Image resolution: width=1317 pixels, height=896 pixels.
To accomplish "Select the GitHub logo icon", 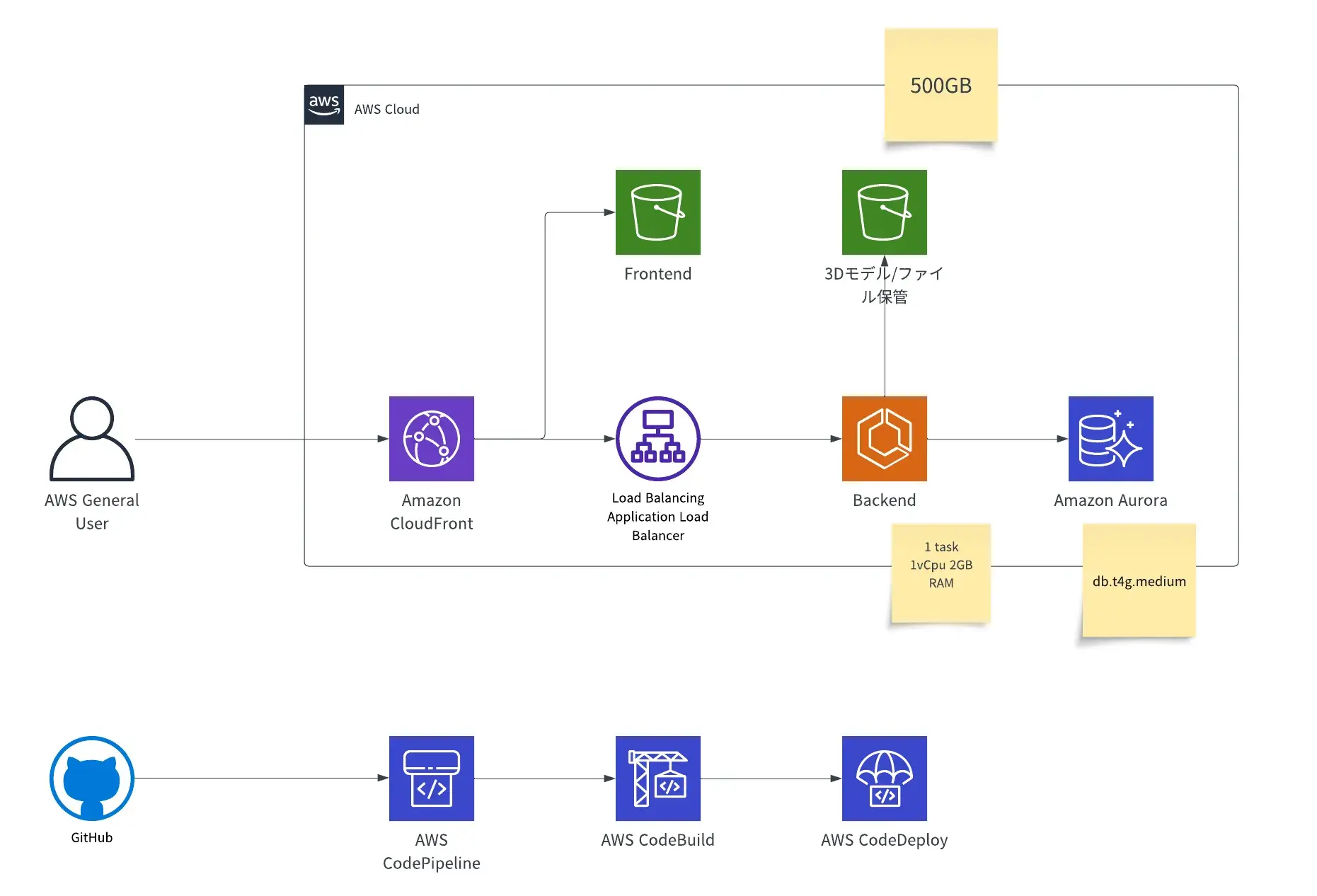I will click(x=91, y=778).
